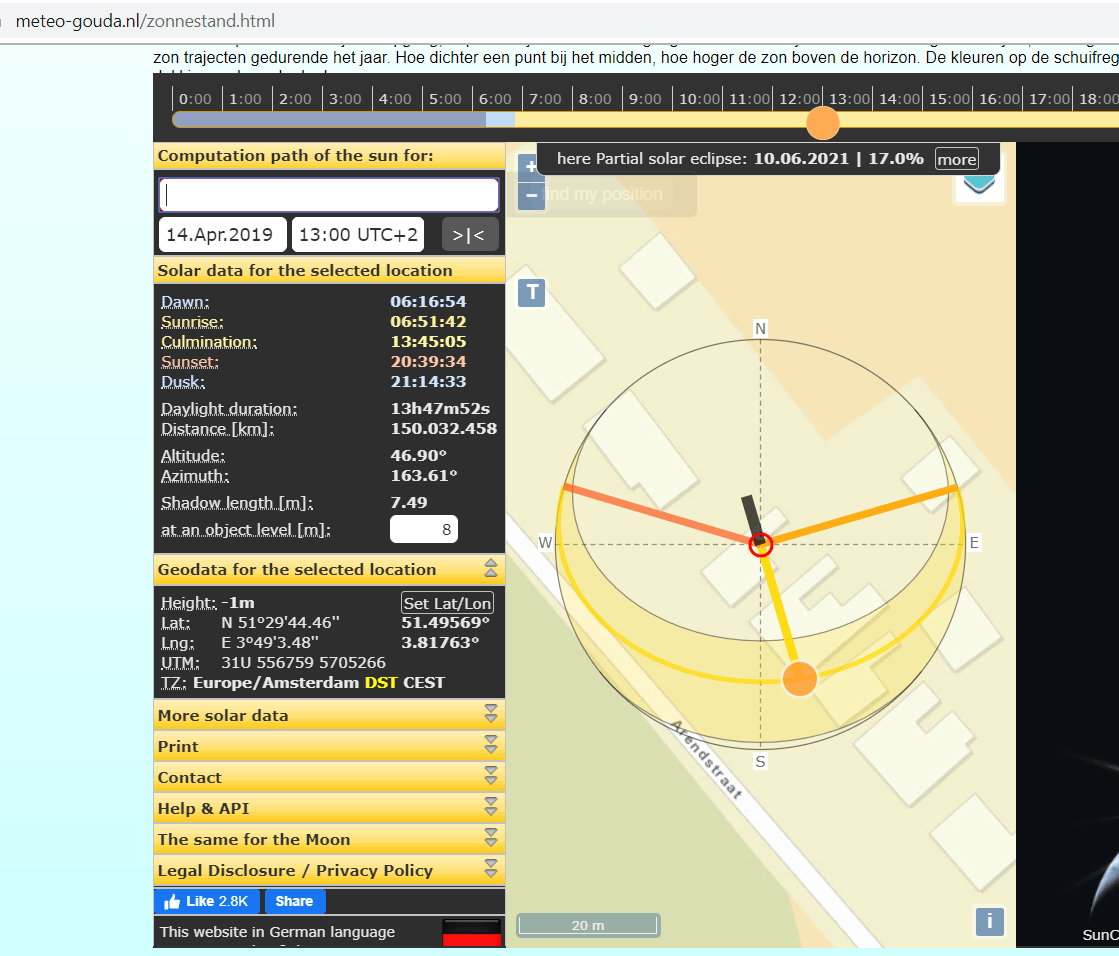Open 'more' eclipse details button
1119x956 pixels.
coord(957,159)
